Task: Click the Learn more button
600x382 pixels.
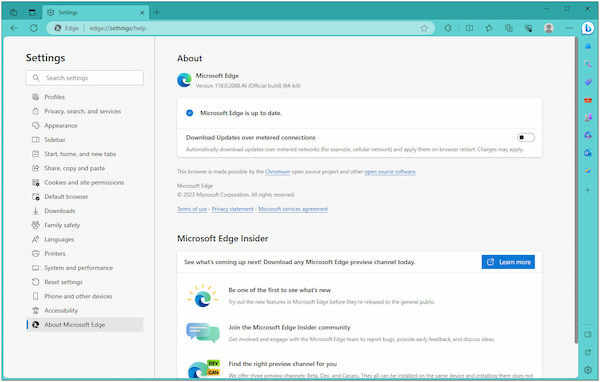Action: click(508, 262)
